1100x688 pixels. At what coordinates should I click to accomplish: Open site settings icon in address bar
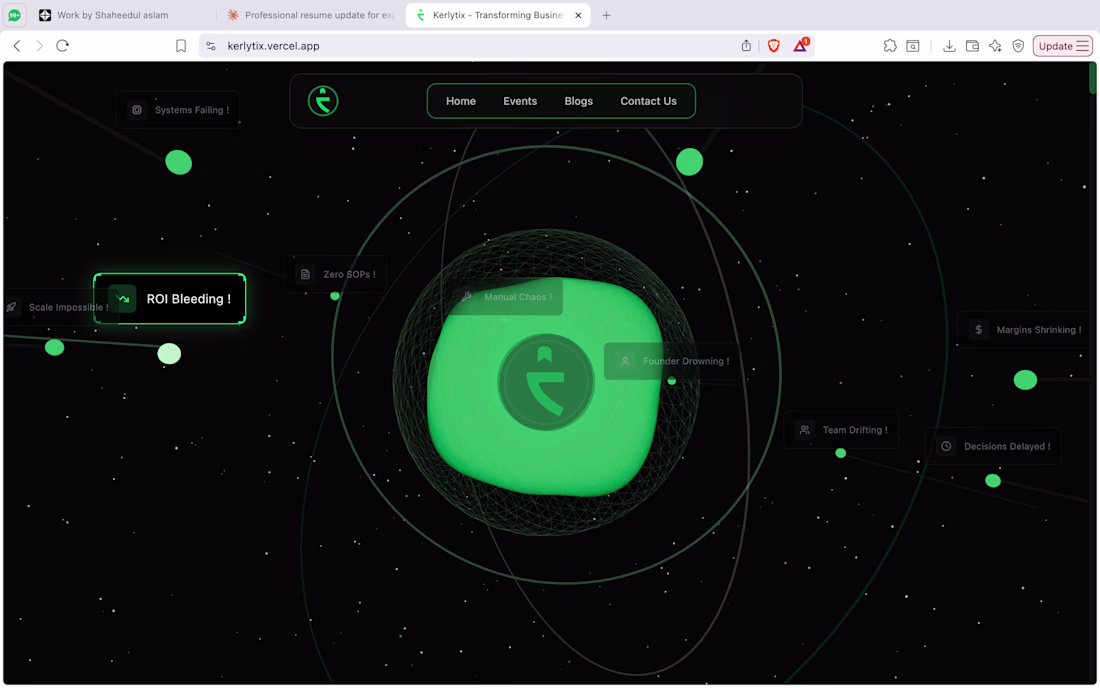210,46
